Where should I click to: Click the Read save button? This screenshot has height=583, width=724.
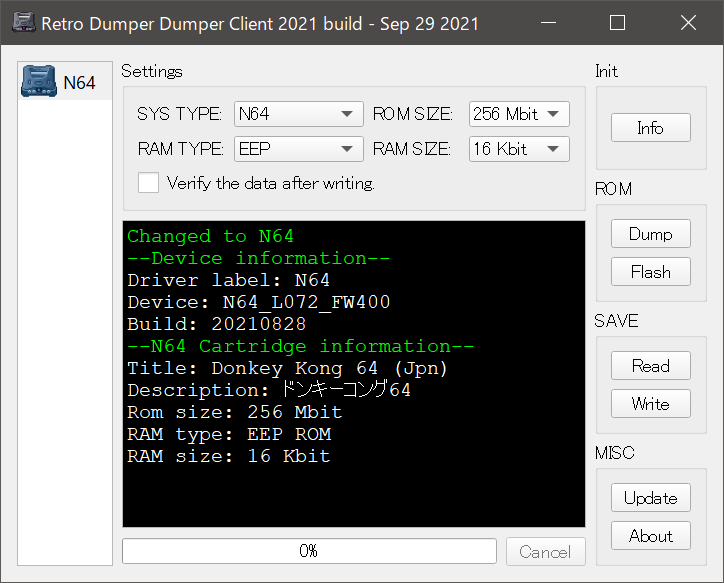651,366
